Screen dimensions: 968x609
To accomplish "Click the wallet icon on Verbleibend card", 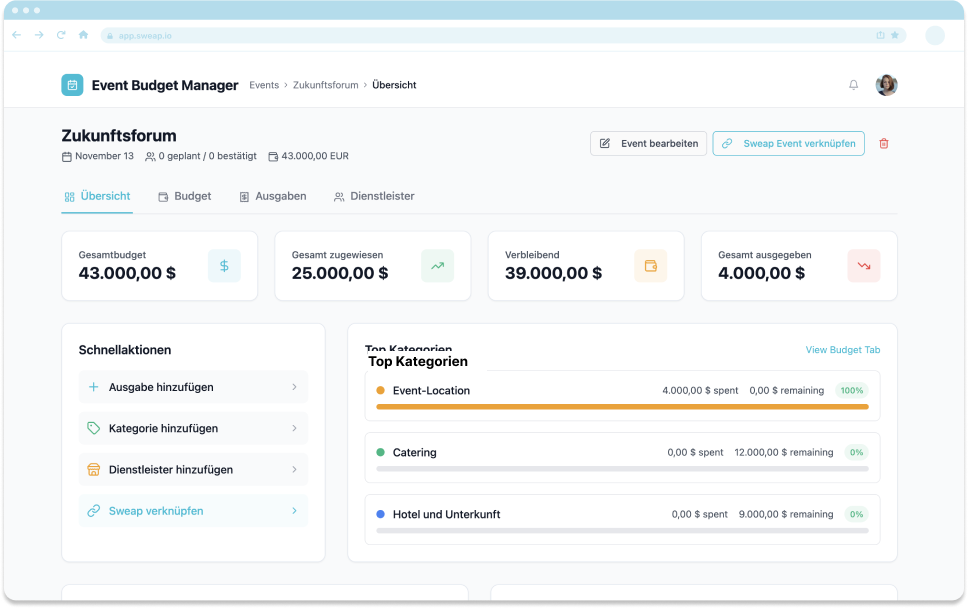I will 650,266.
